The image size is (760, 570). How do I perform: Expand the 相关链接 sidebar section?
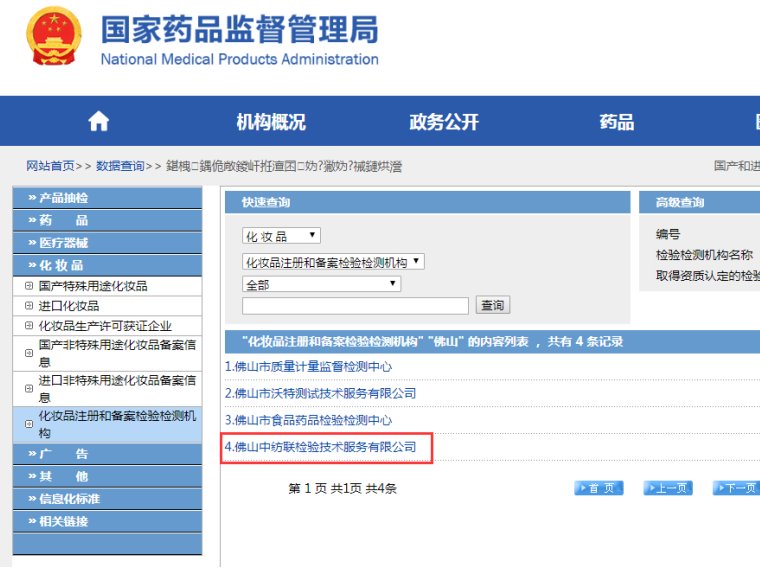[x=107, y=521]
